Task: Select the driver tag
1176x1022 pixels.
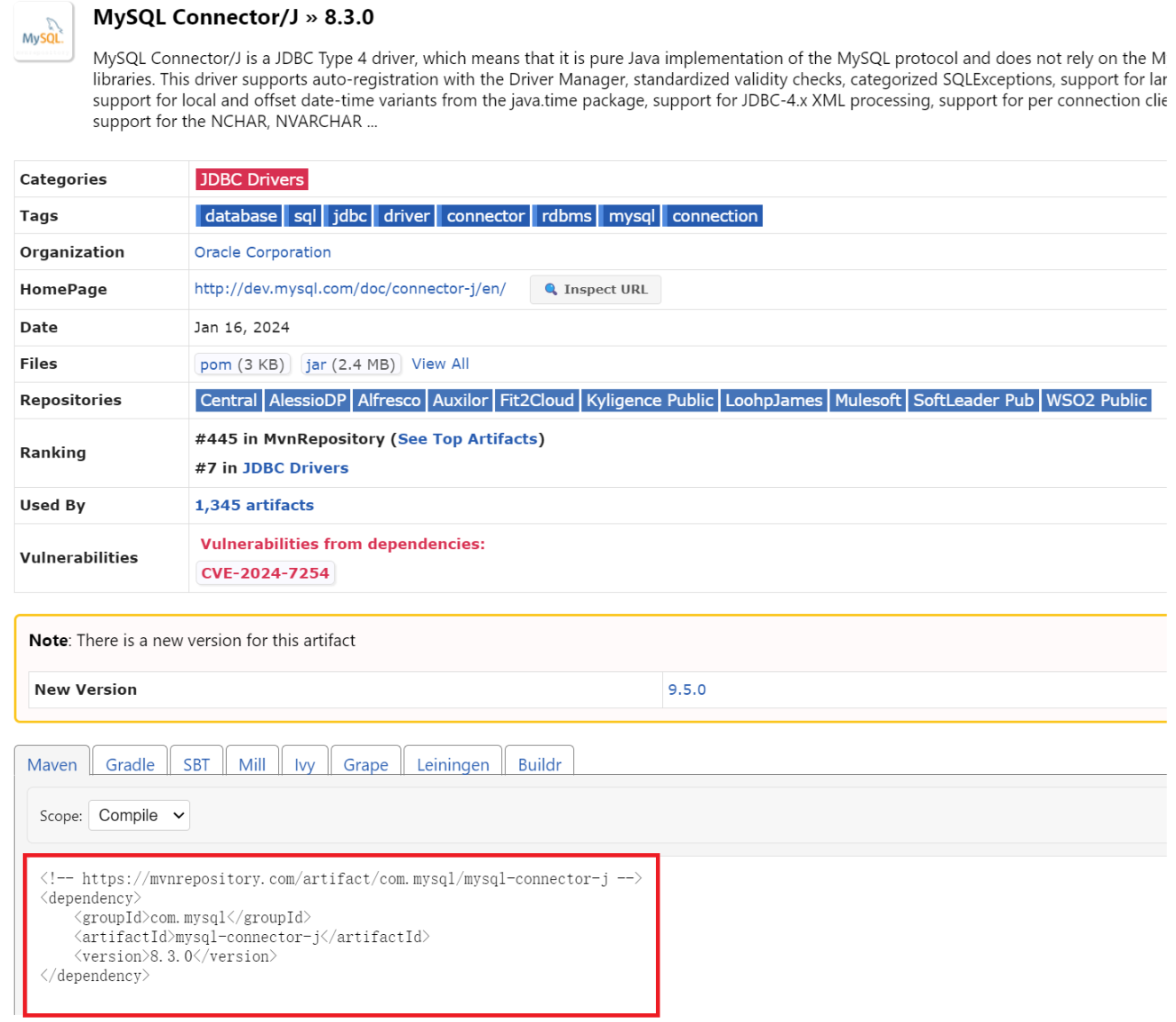Action: (x=405, y=216)
